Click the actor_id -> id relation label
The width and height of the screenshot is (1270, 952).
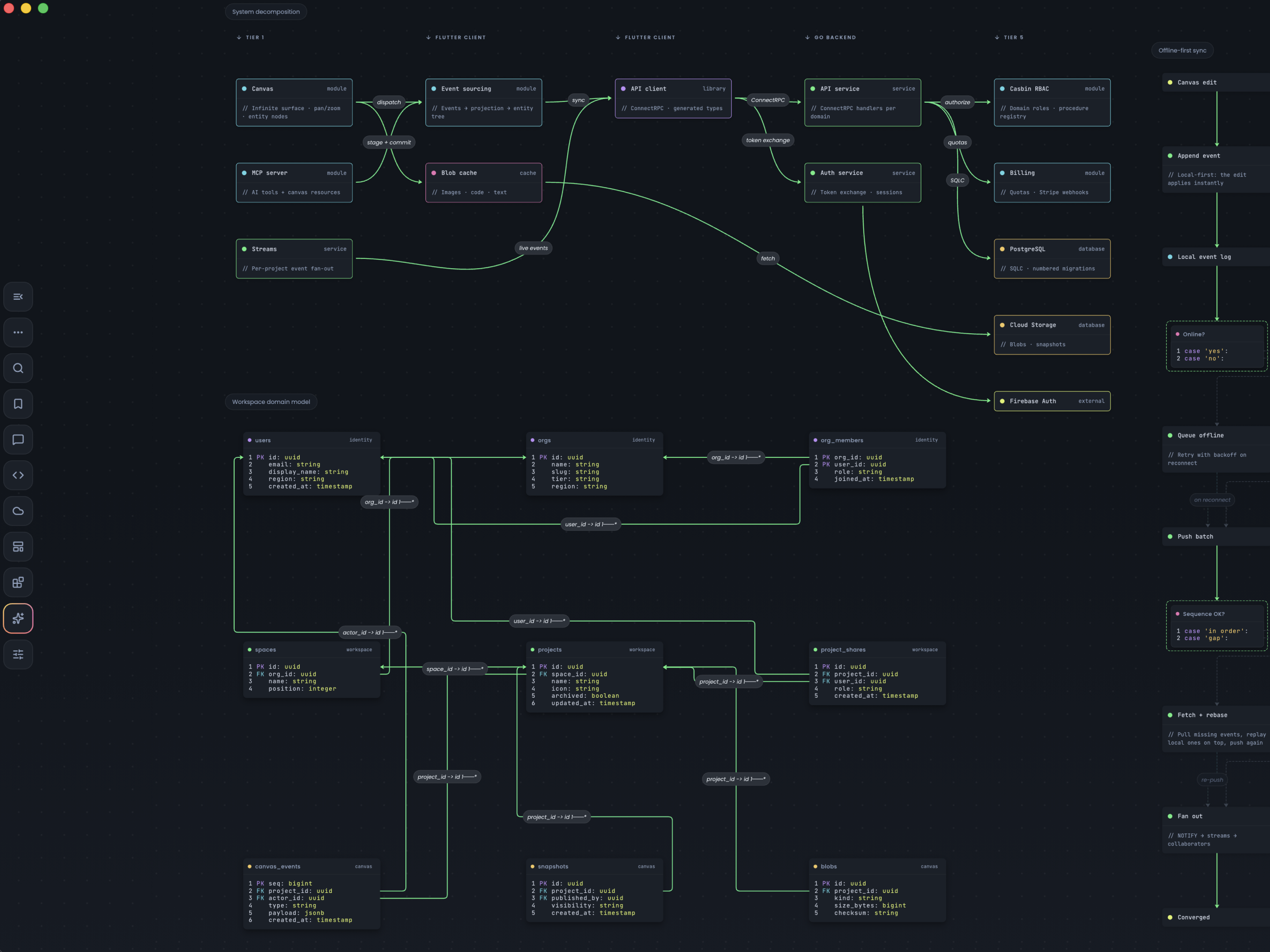coord(370,632)
